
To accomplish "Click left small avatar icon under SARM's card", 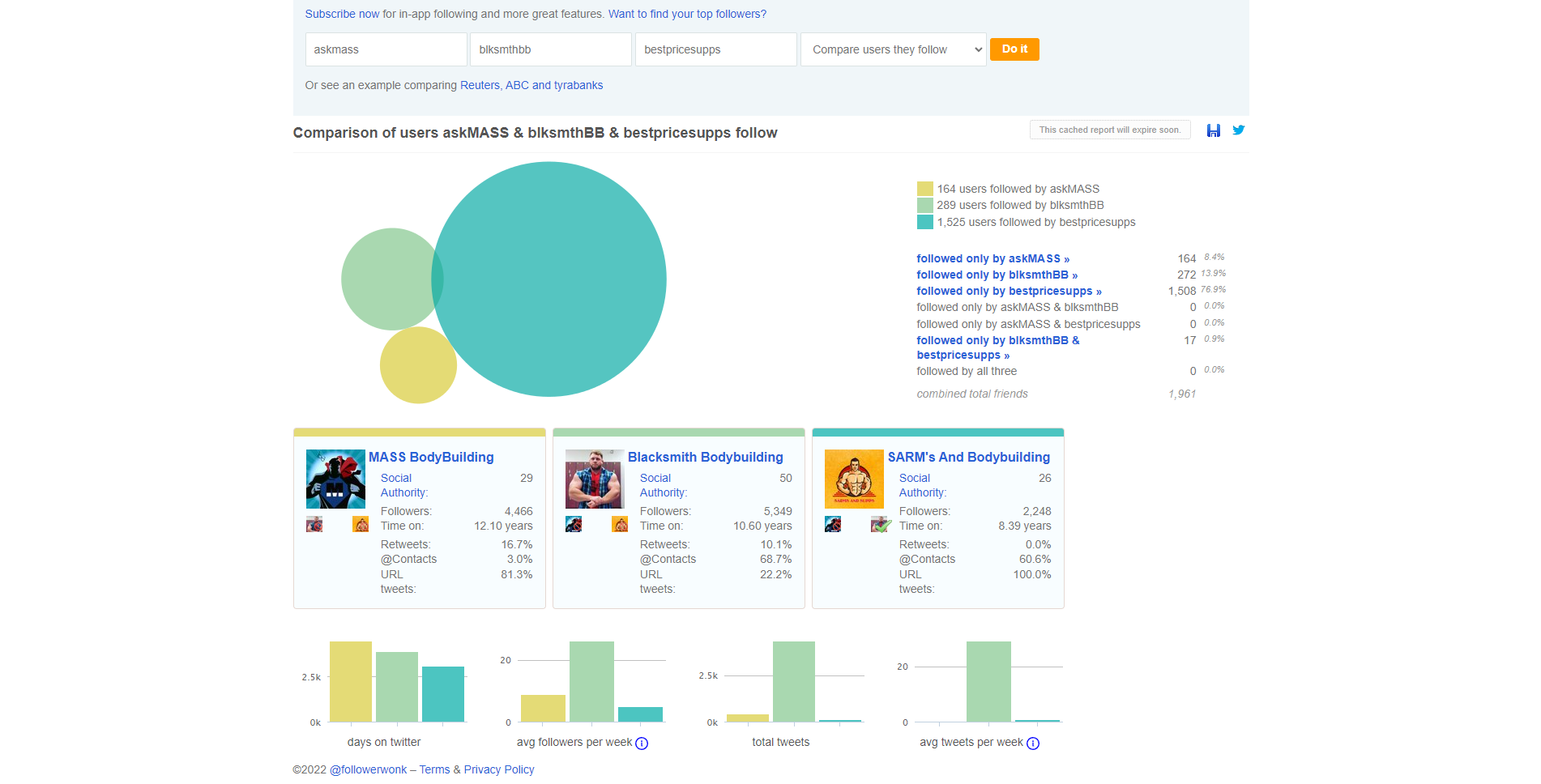I will (x=833, y=524).
